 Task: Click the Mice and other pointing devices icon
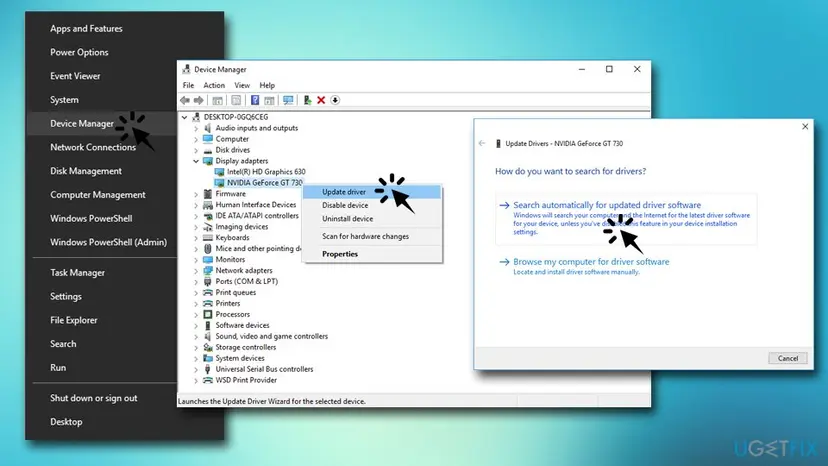pos(208,248)
